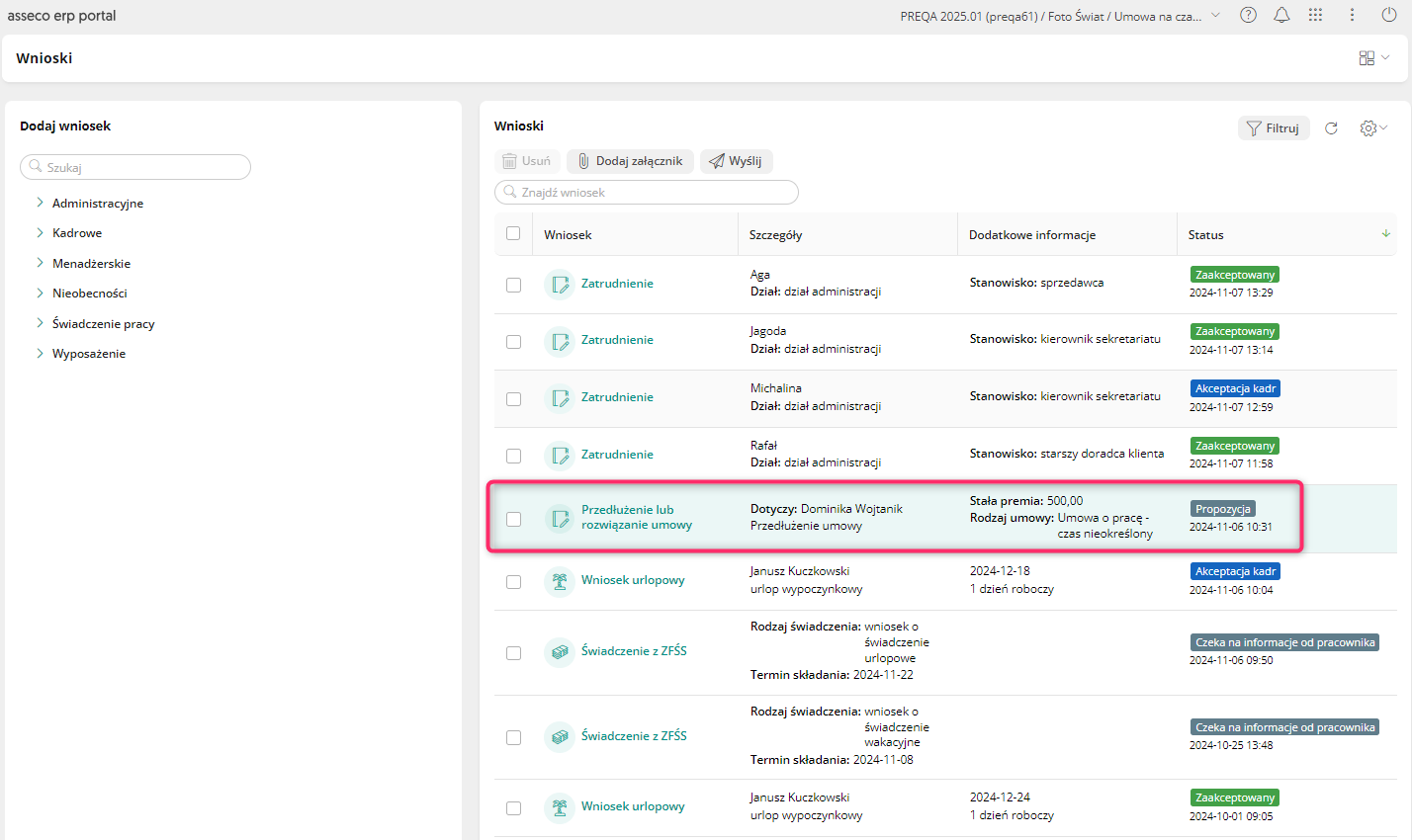1412x840 pixels.
Task: Toggle the select-all checkbox in table header
Action: 513,234
